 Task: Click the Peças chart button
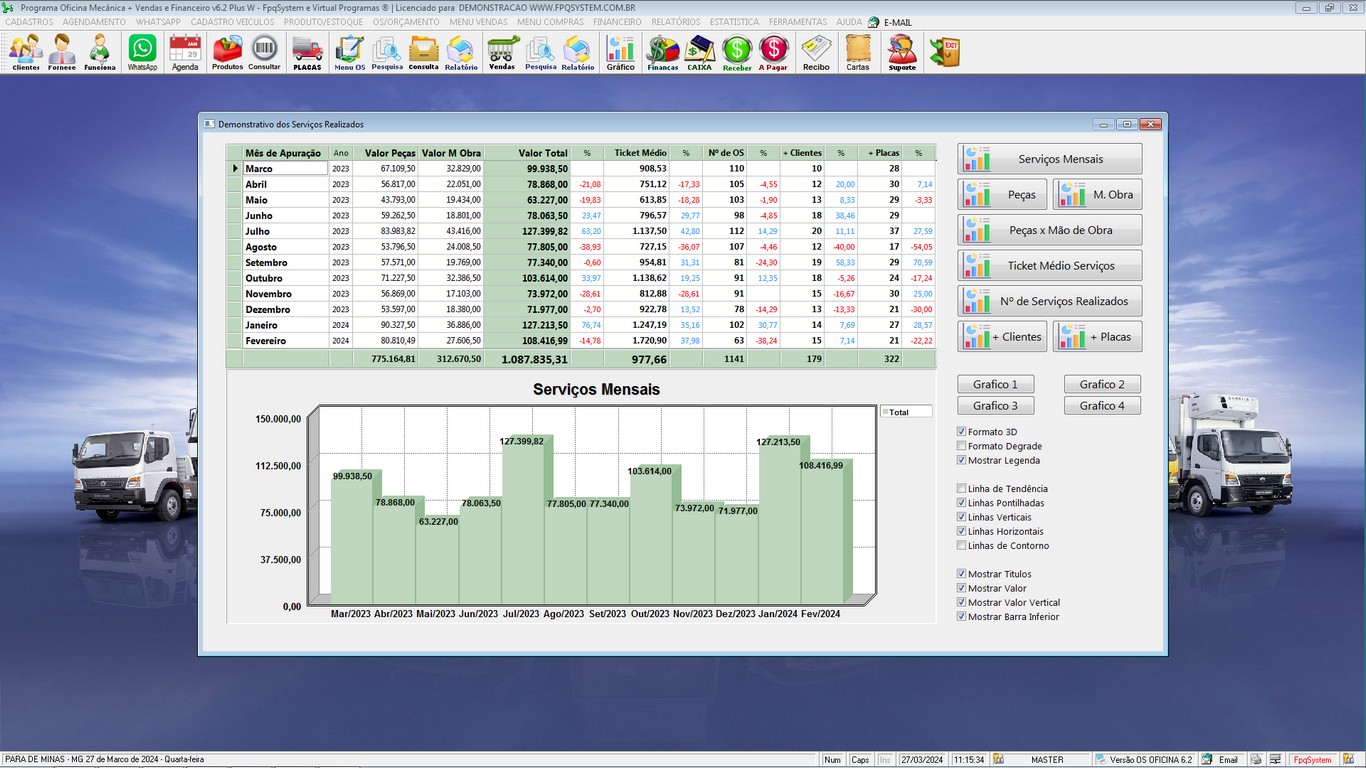pos(1002,195)
